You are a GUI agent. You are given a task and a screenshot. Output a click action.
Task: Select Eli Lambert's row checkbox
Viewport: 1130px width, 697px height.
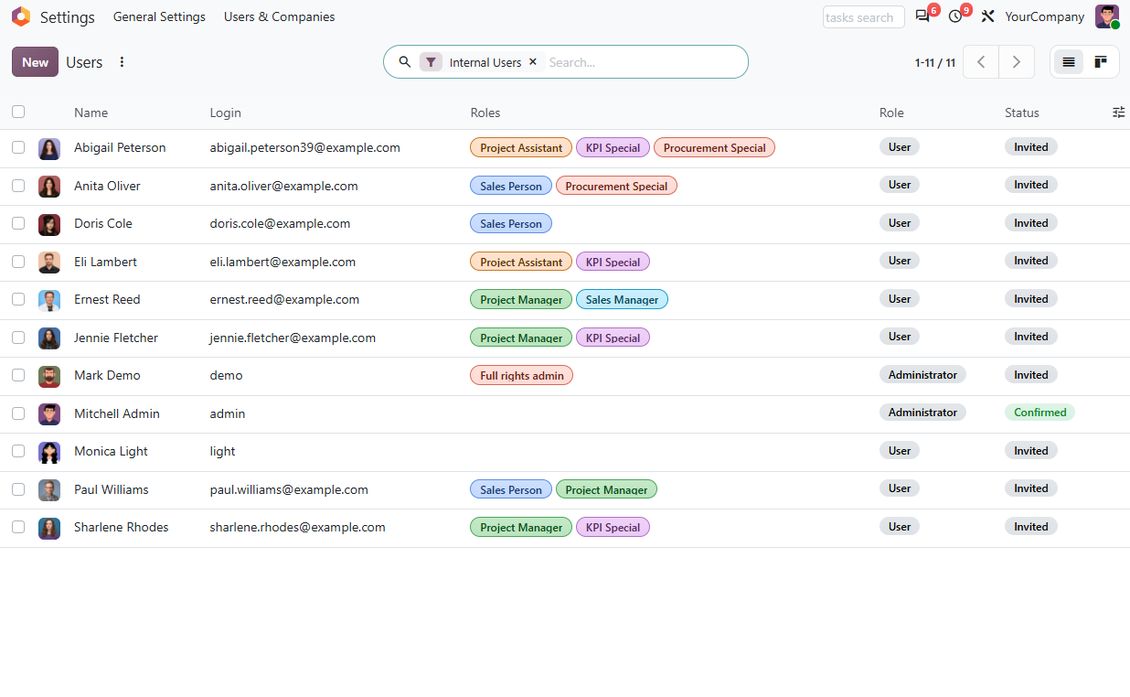[18, 262]
